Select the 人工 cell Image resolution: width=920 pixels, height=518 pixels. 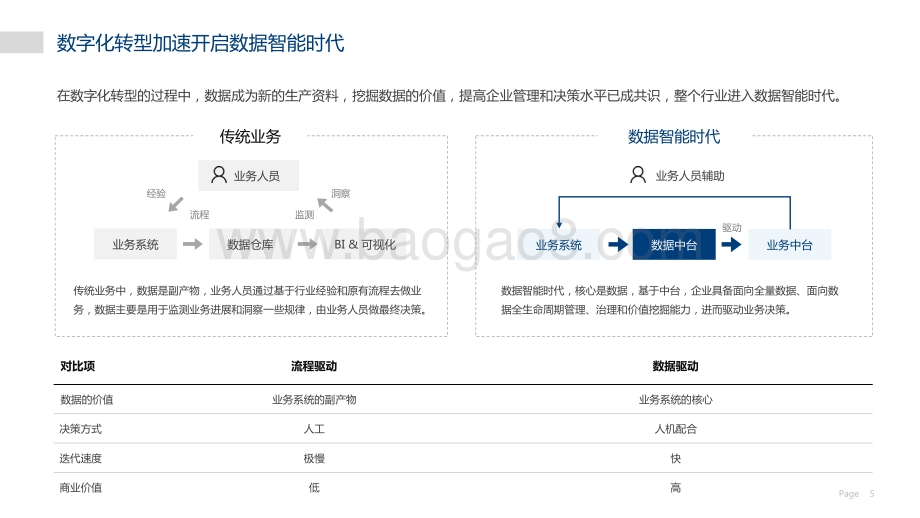tap(314, 429)
